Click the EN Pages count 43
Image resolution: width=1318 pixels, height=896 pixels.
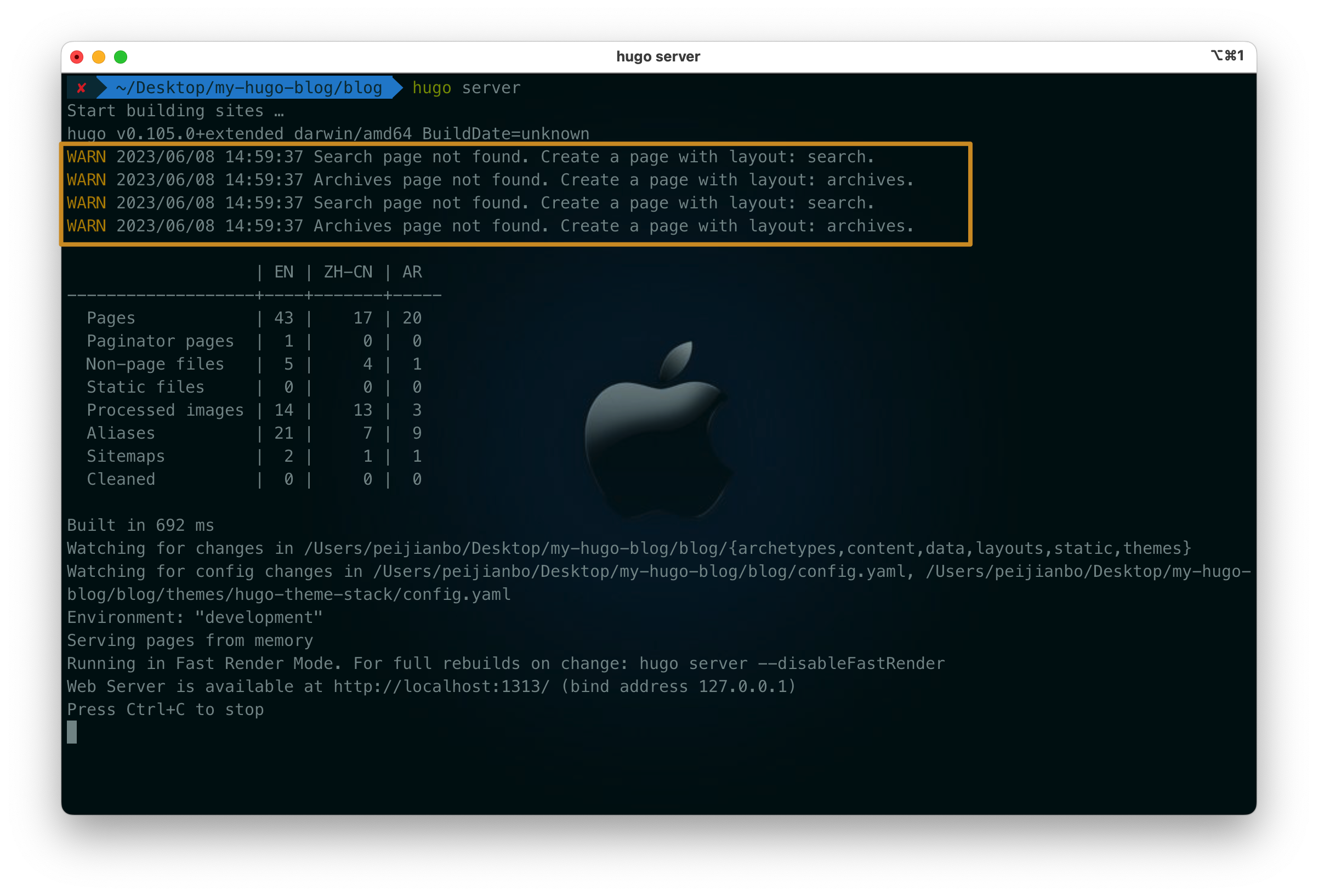point(283,318)
